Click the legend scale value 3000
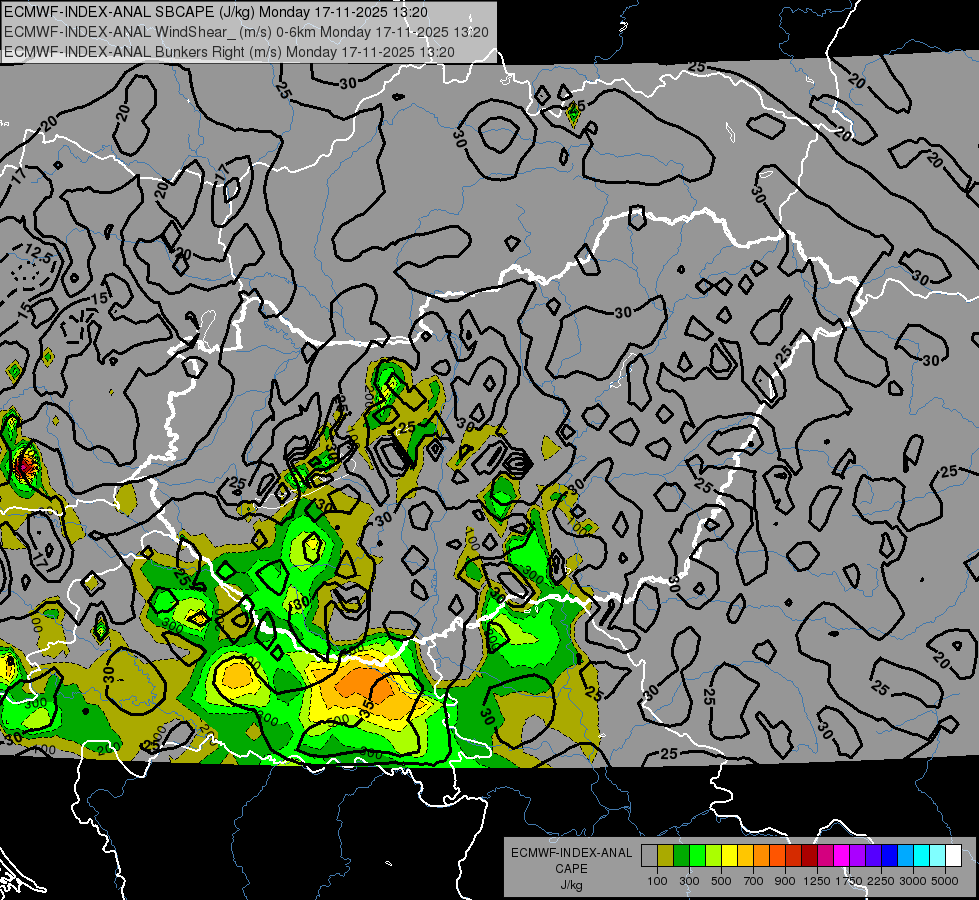Image resolution: width=979 pixels, height=900 pixels. [x=913, y=881]
